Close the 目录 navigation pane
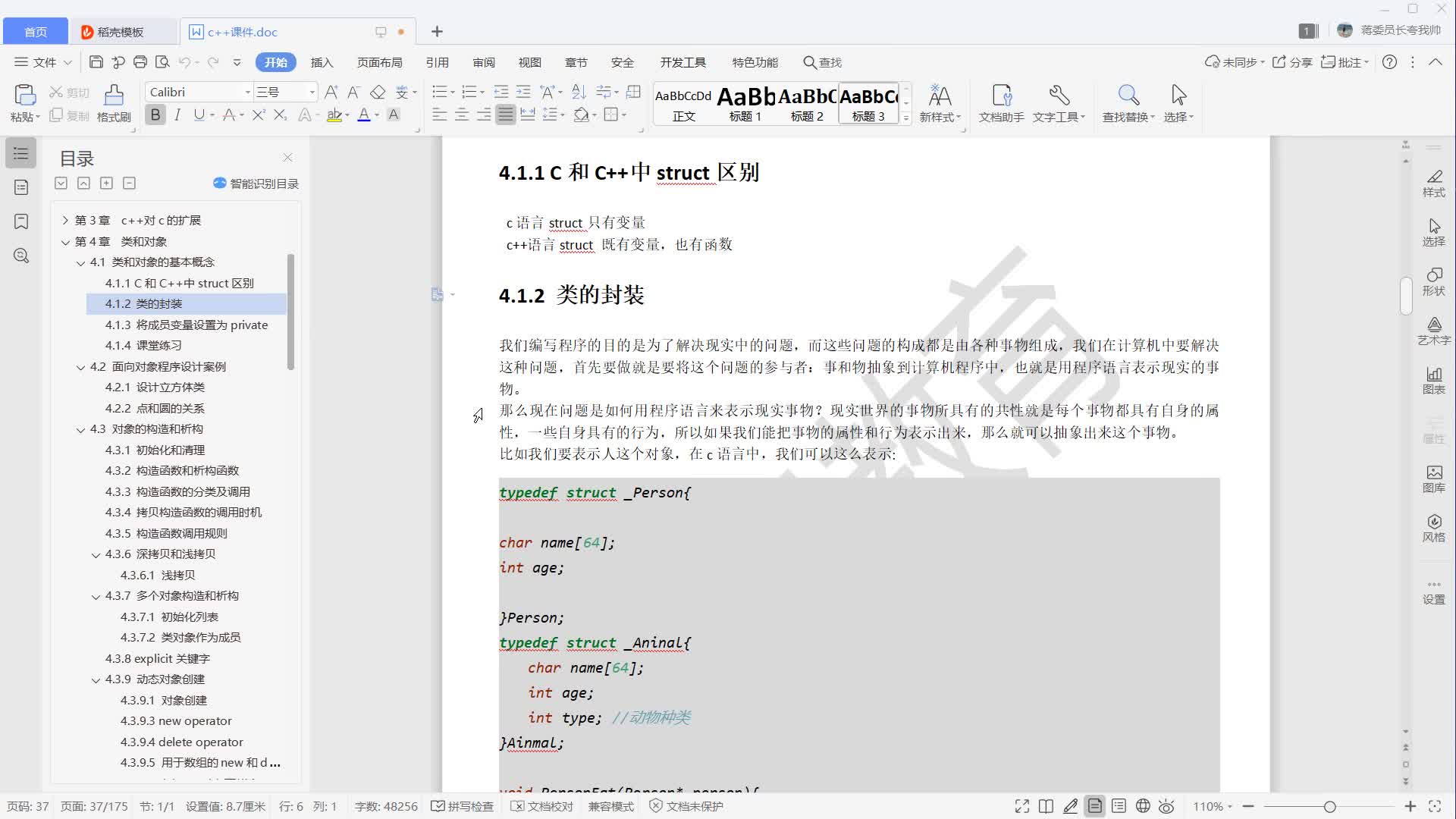Viewport: 1456px width, 819px height. pos(287,158)
